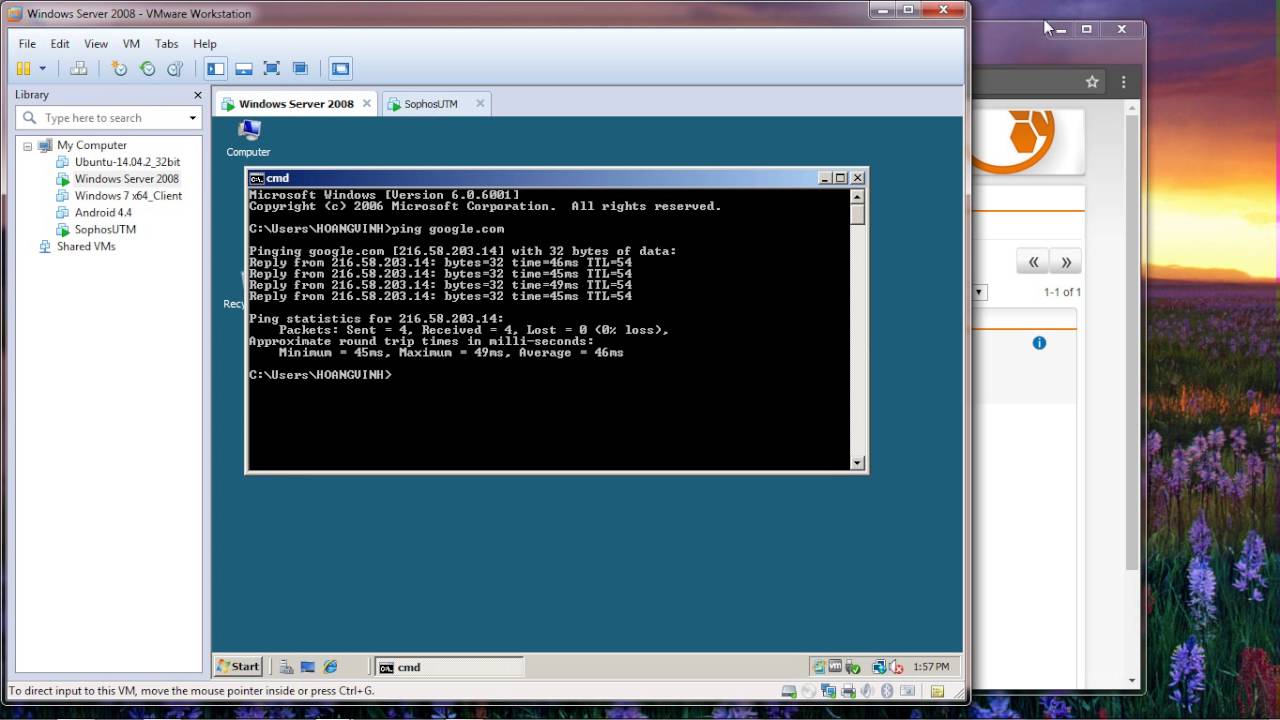Open the Edit menu
The image size is (1280, 720).
60,44
